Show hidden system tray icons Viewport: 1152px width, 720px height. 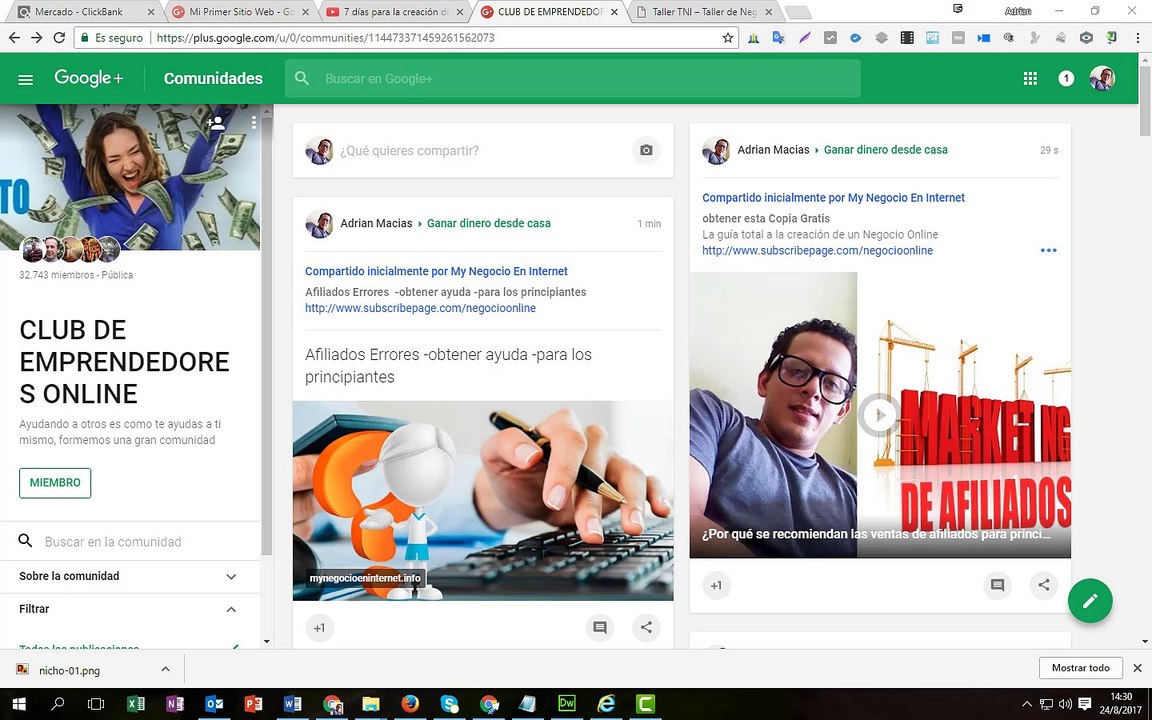click(x=1027, y=705)
